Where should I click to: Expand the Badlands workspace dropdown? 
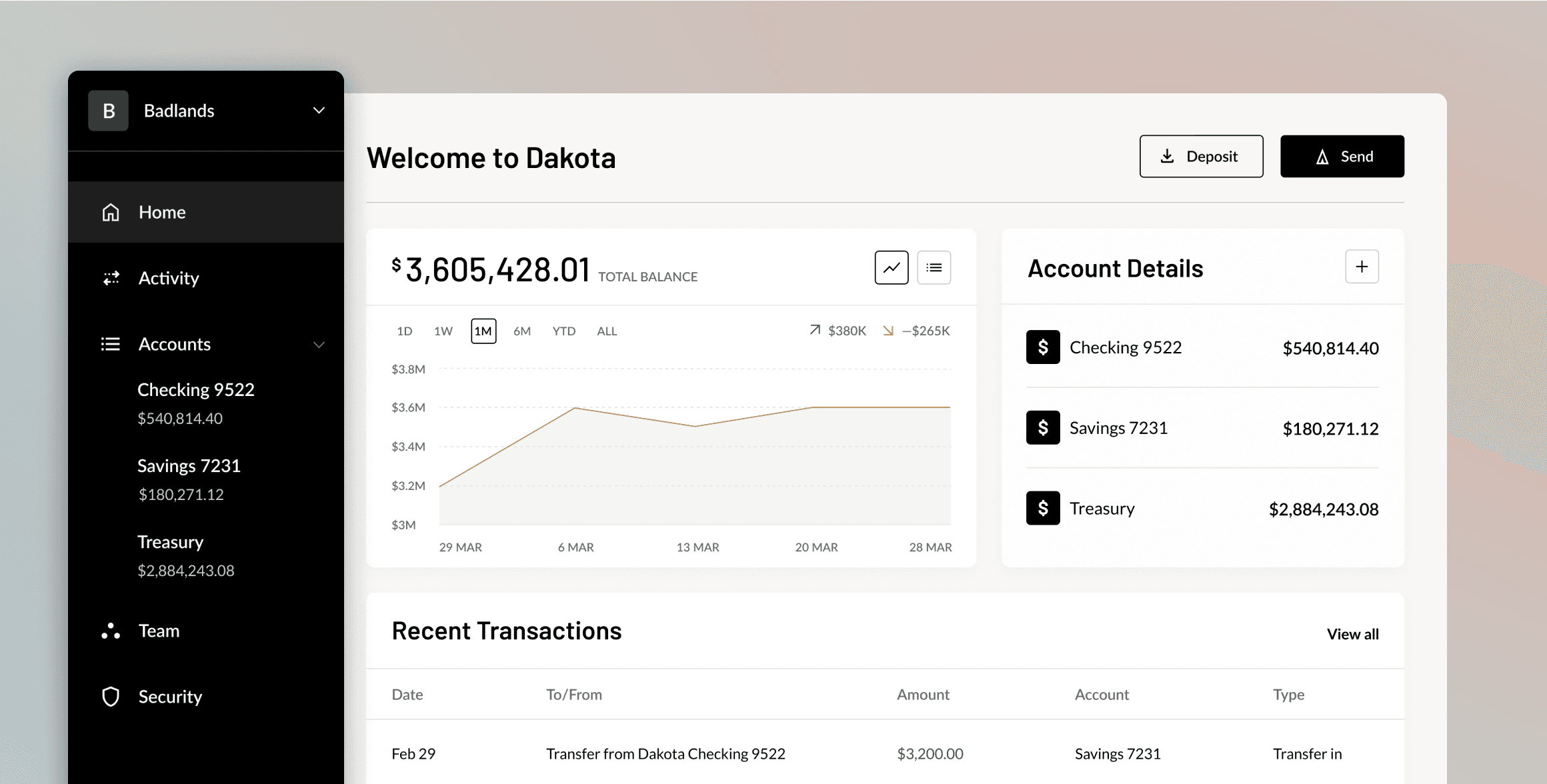(318, 110)
